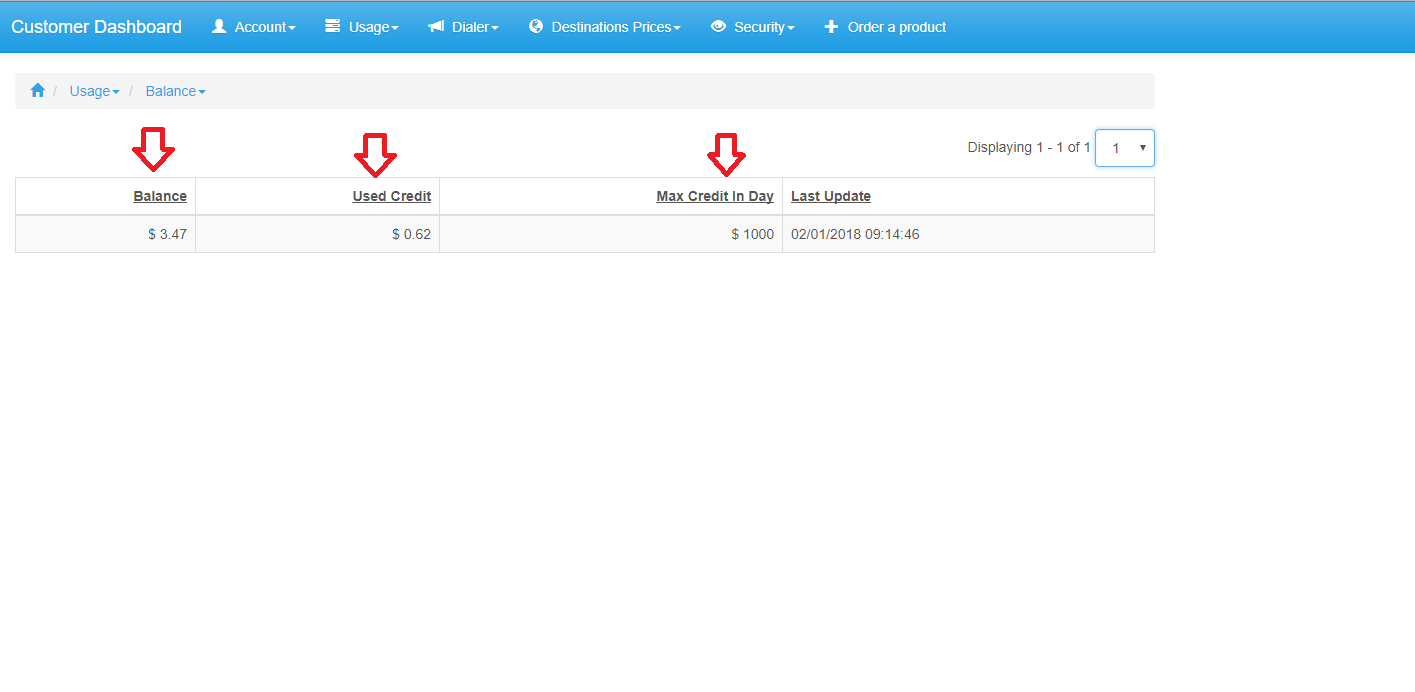Click the home icon in breadcrumb

38,91
